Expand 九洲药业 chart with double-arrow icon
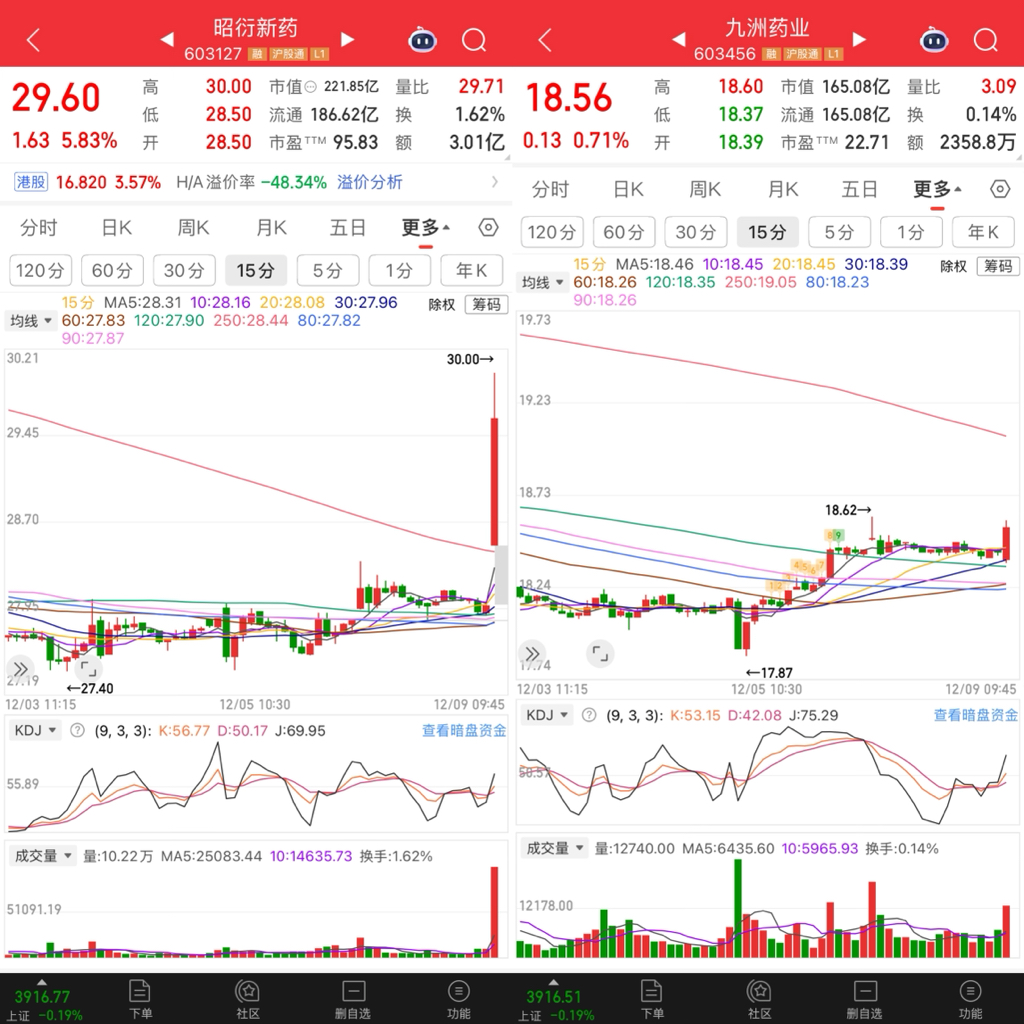This screenshot has height=1024, width=1024. point(532,653)
